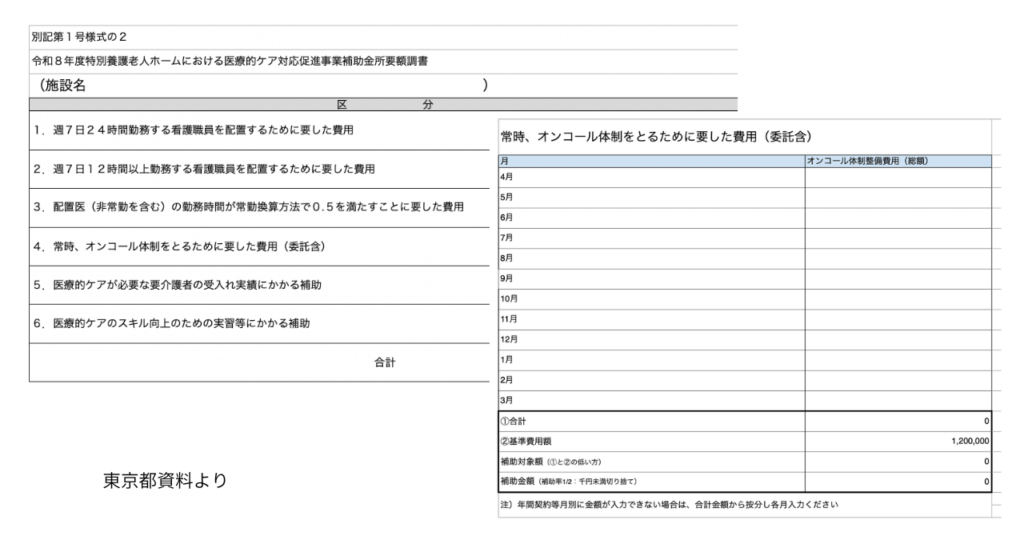This screenshot has height=536, width=1024.
Task: Click the 補助金額 result value cell
Action: click(898, 482)
